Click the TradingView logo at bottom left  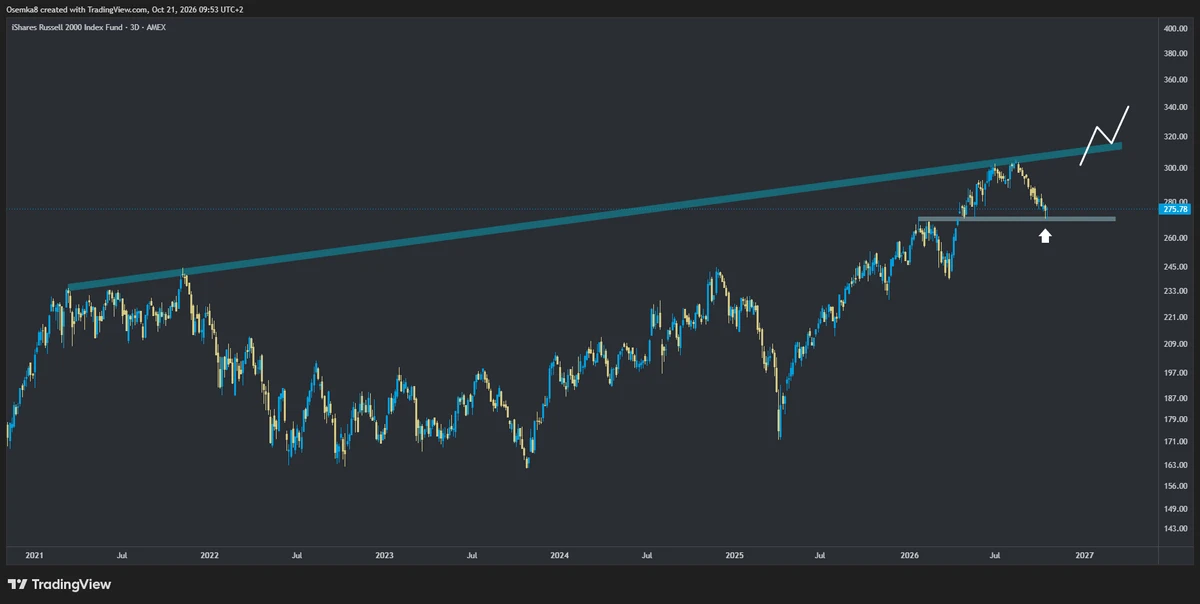click(x=59, y=584)
